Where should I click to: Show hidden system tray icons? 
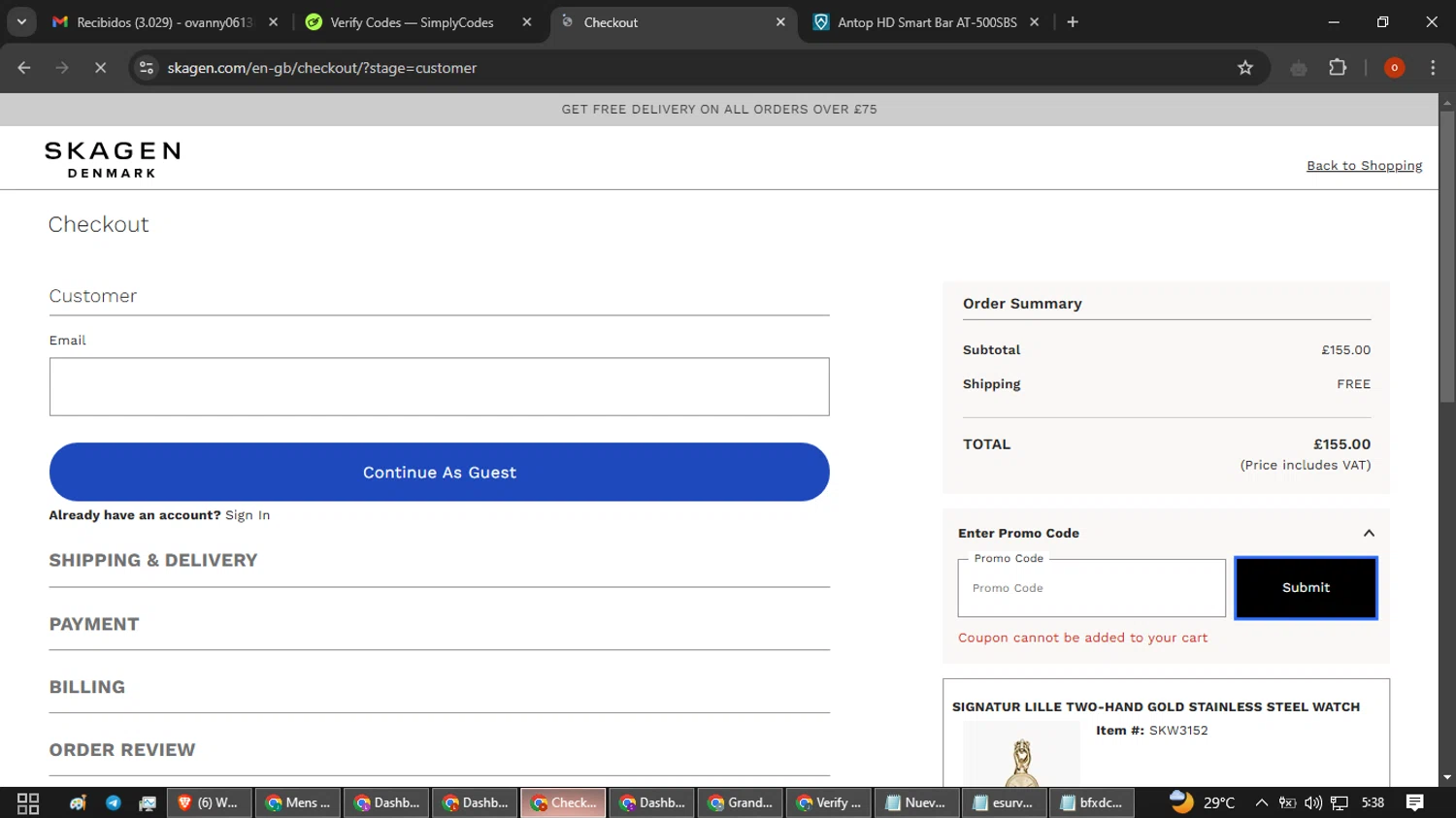(x=1261, y=802)
